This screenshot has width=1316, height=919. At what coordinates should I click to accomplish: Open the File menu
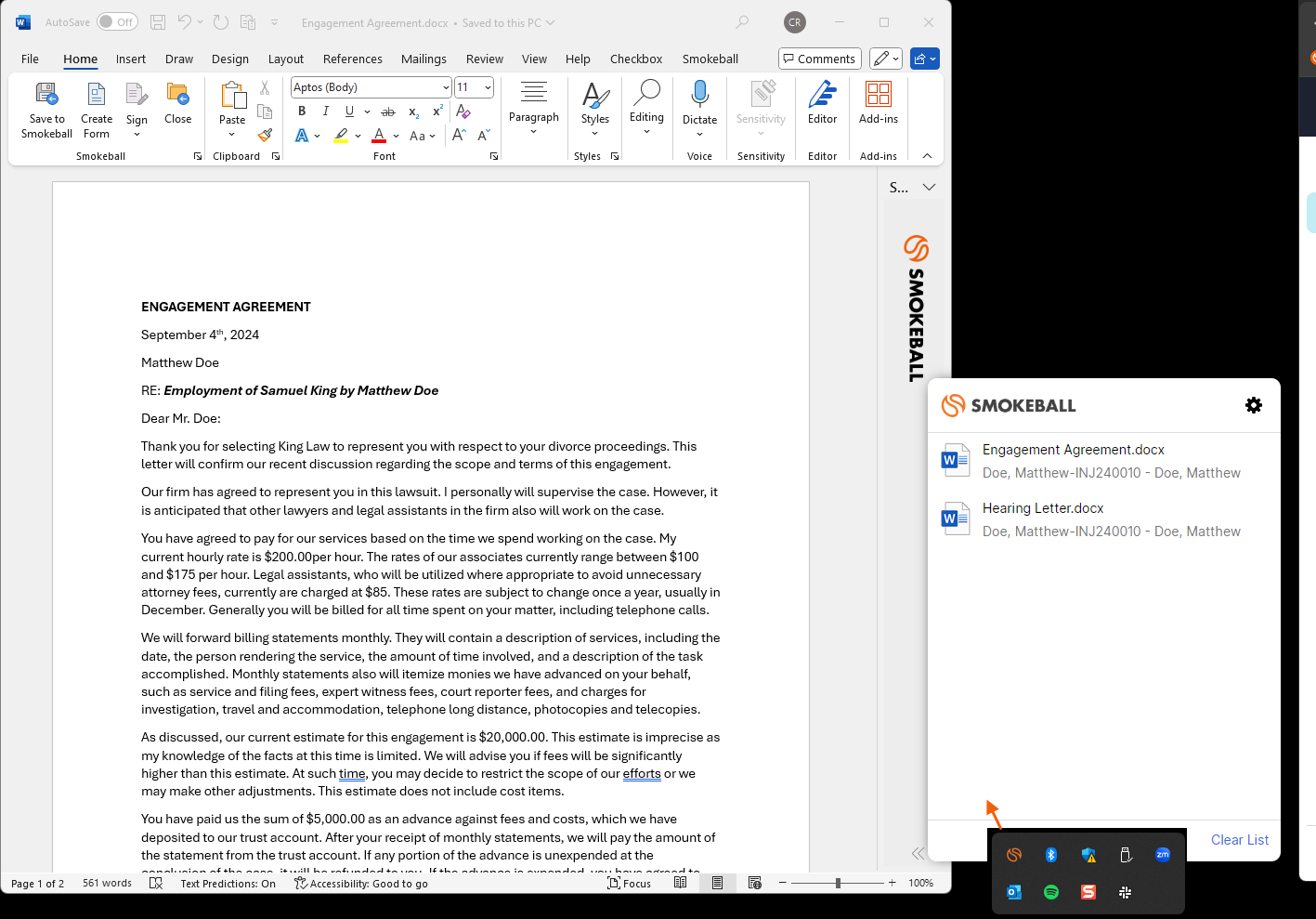pos(30,59)
